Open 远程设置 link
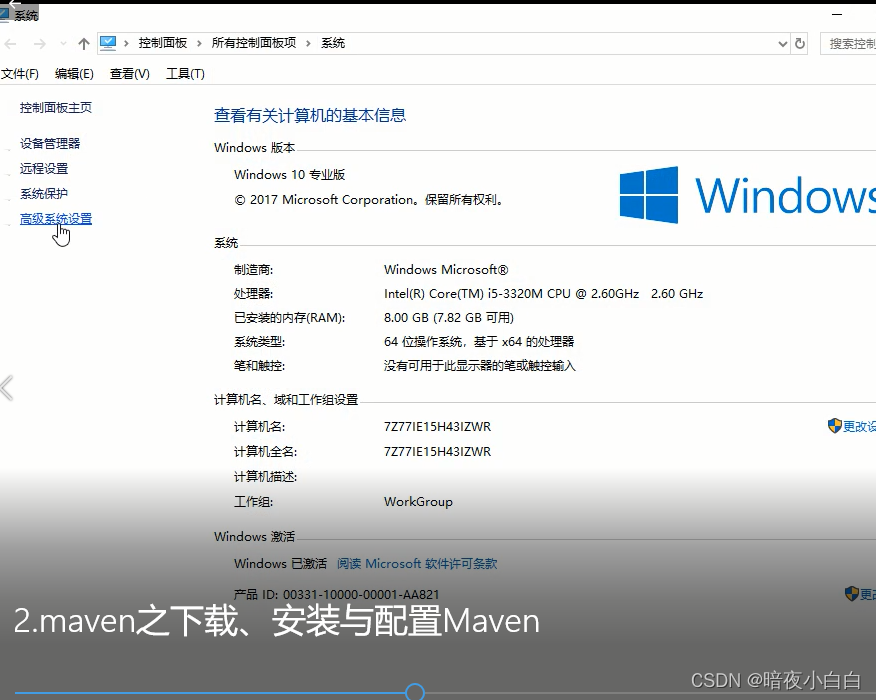 (44, 169)
